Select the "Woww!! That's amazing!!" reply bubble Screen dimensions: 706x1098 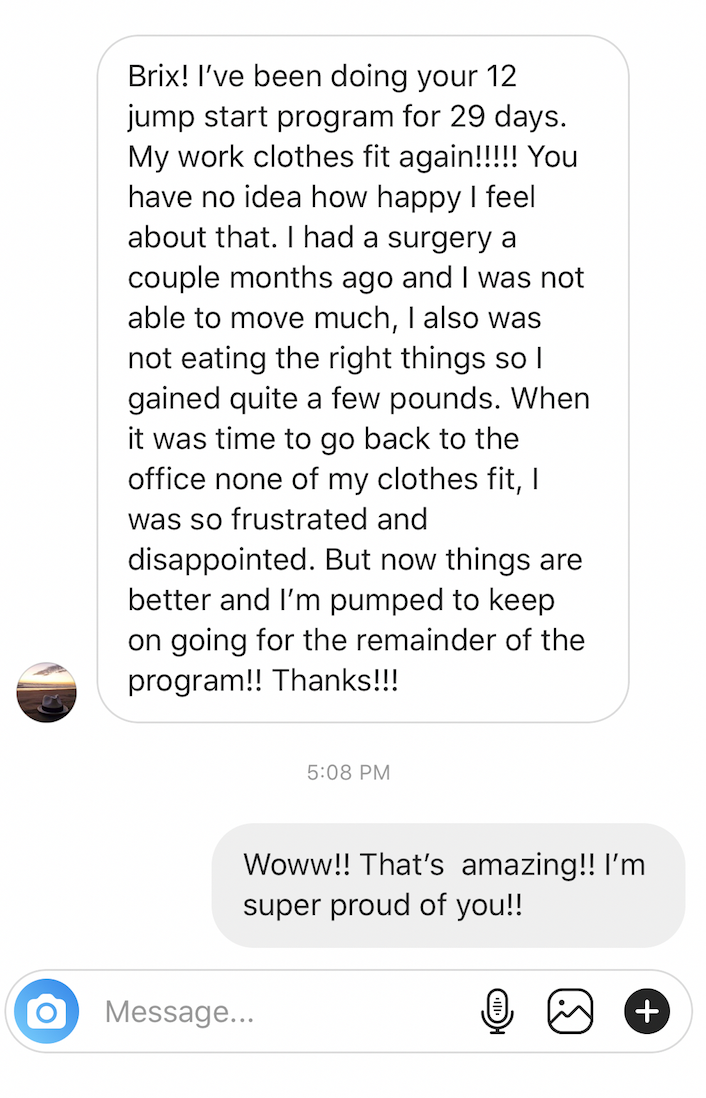coord(448,884)
